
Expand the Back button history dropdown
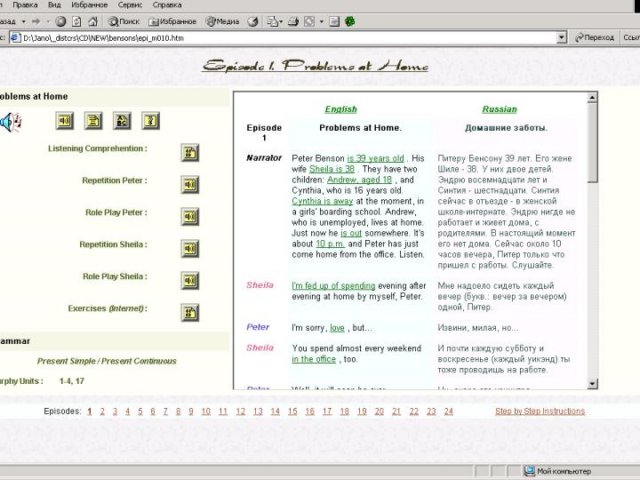pyautogui.click(x=24, y=21)
